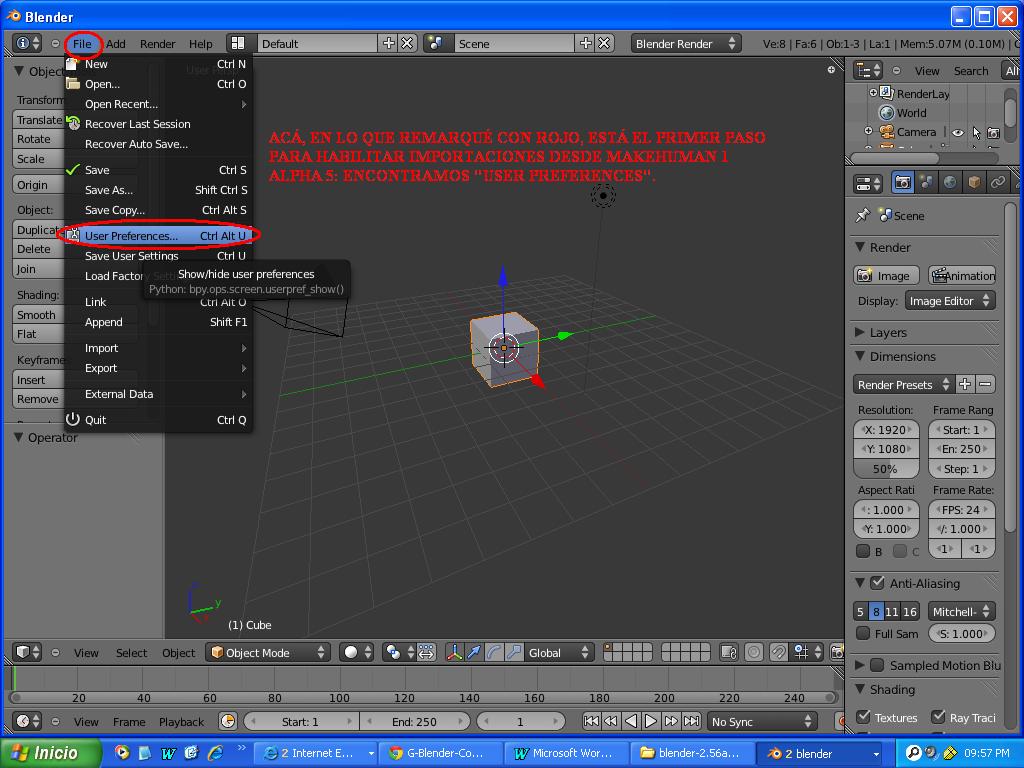Select the Object properties tab icon
The height and width of the screenshot is (768, 1024).
point(974,183)
